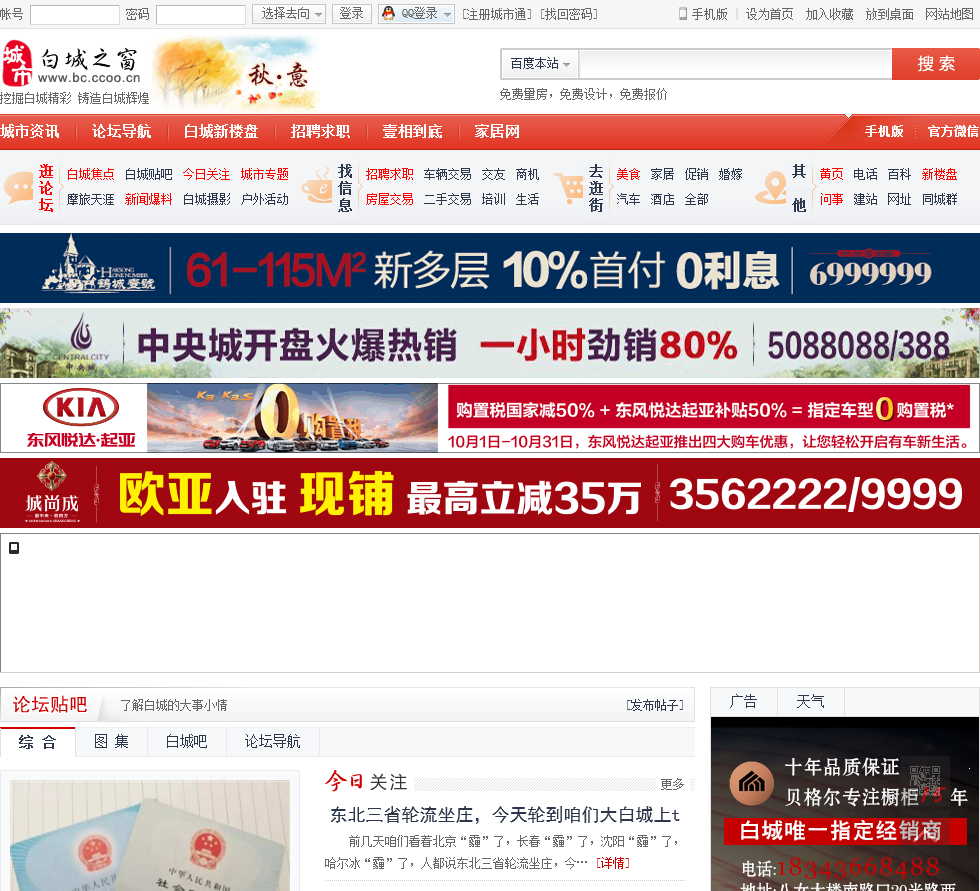Select the 综合 forum tab
The image size is (980, 891).
[38, 742]
